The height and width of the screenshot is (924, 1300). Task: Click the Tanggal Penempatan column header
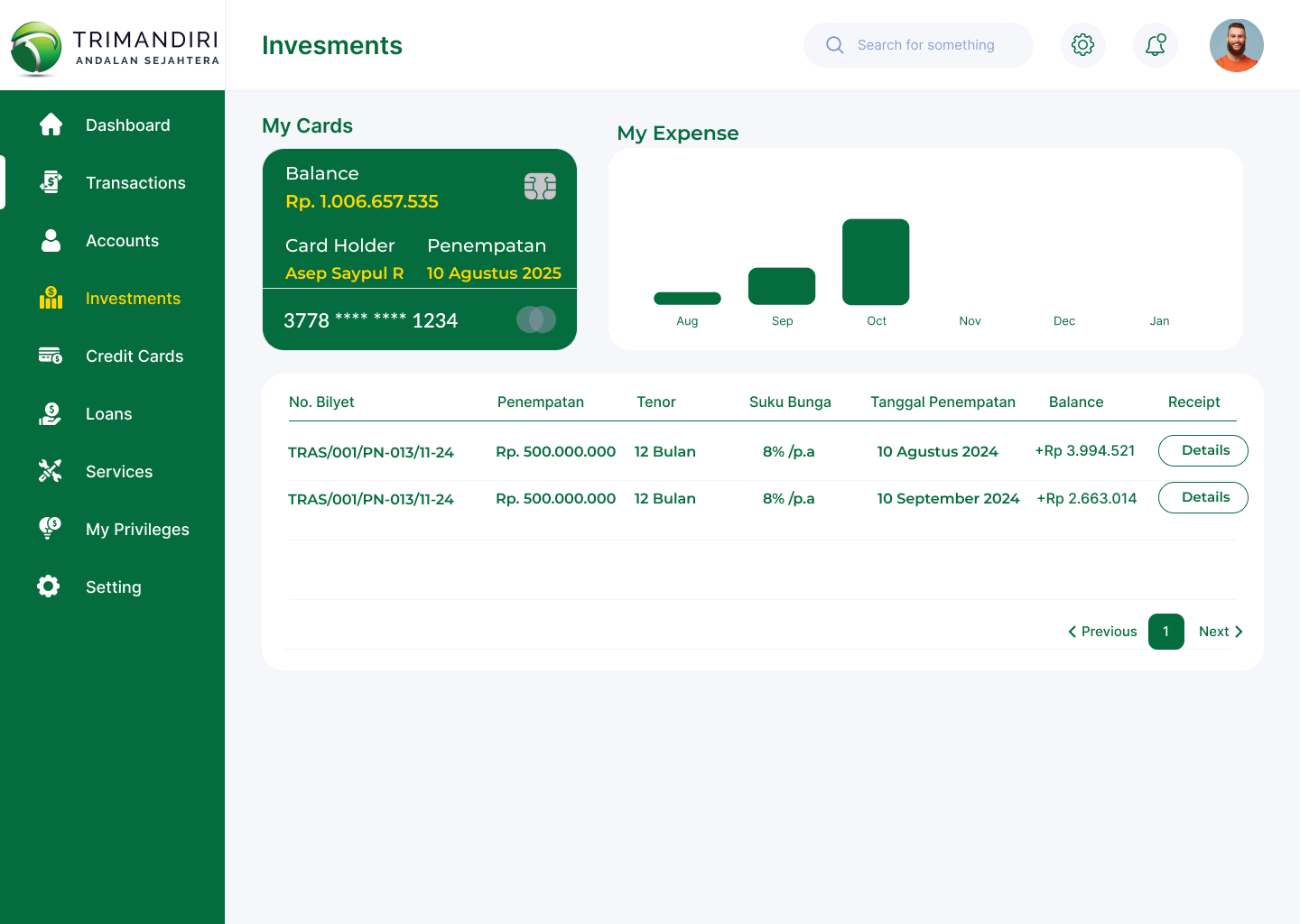point(942,402)
